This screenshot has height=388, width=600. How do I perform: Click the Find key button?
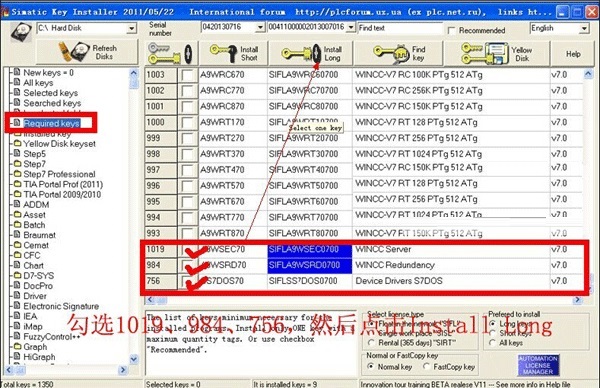coord(398,53)
